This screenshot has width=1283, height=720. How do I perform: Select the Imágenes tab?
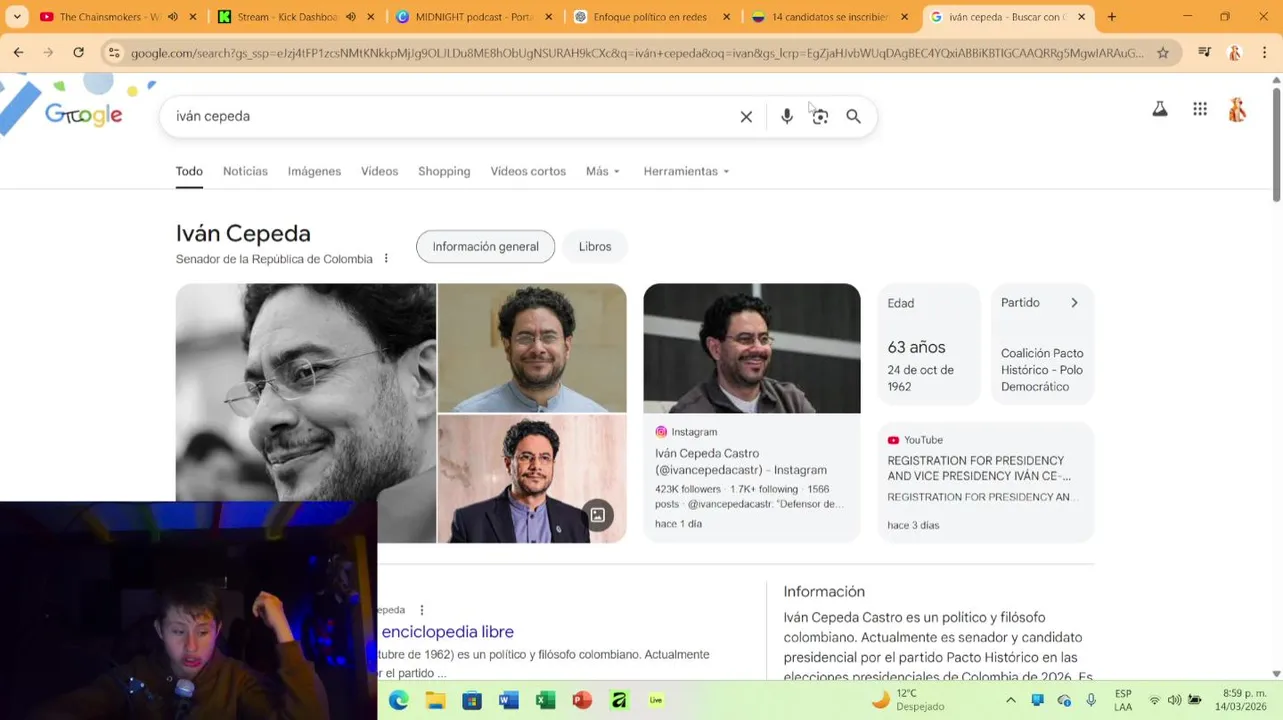314,171
